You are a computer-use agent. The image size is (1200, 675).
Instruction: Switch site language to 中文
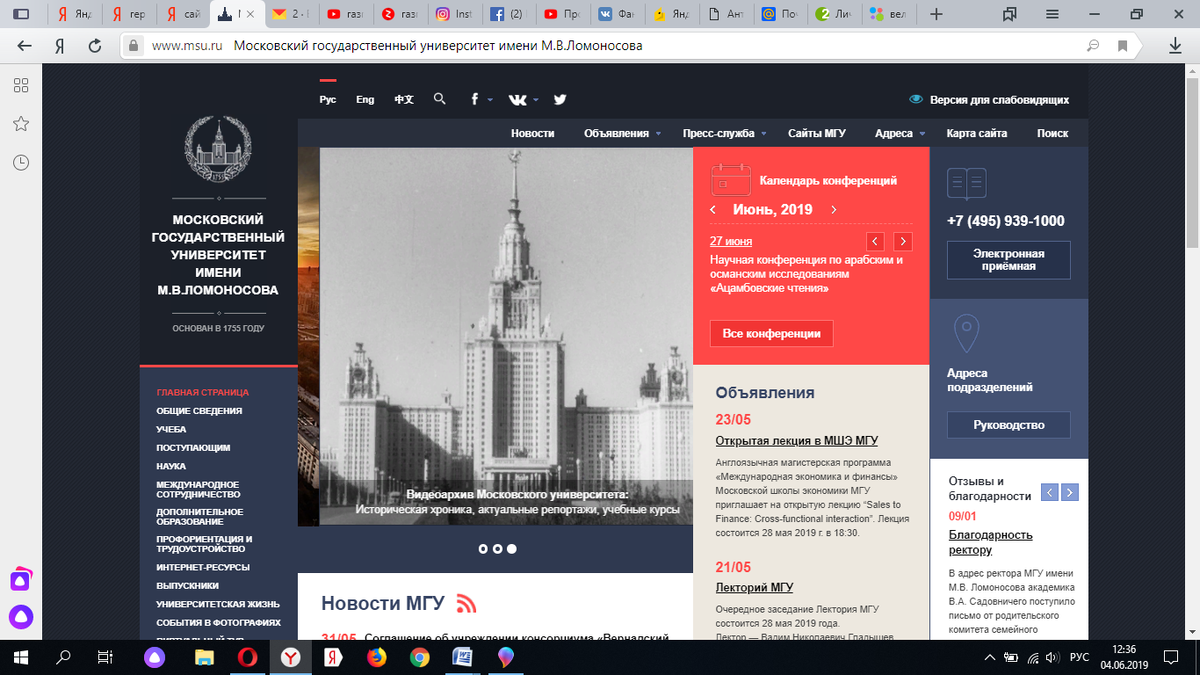404,100
